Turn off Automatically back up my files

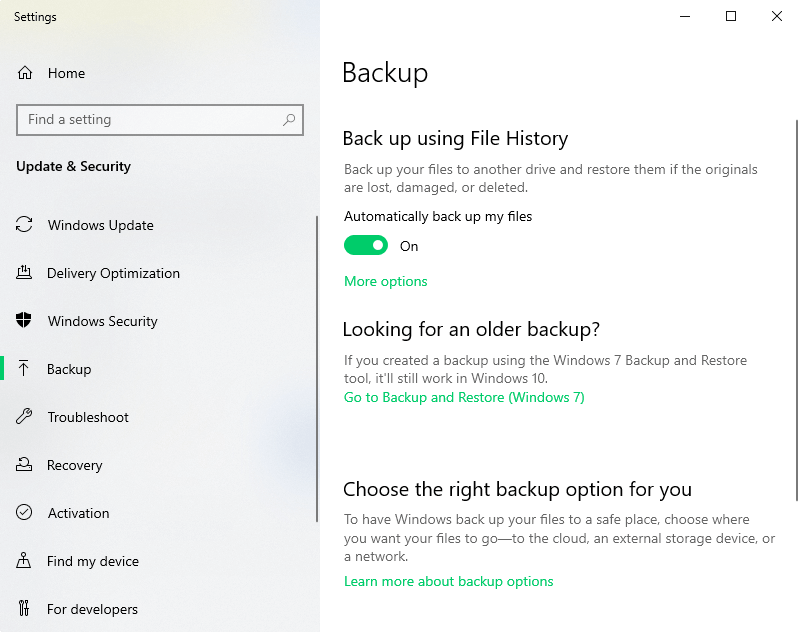pos(366,246)
